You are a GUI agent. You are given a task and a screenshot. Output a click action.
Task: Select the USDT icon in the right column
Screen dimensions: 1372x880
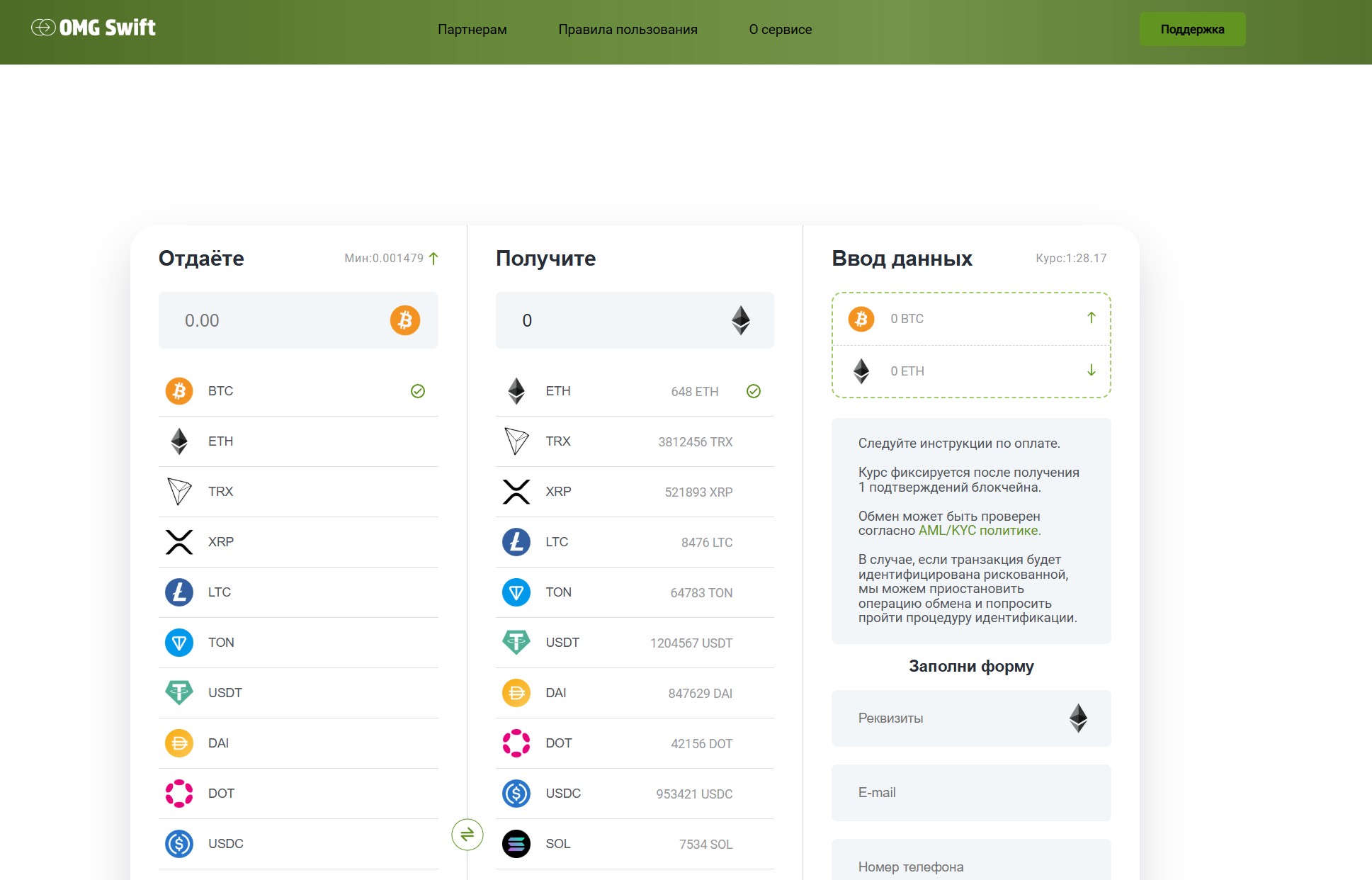coord(516,642)
